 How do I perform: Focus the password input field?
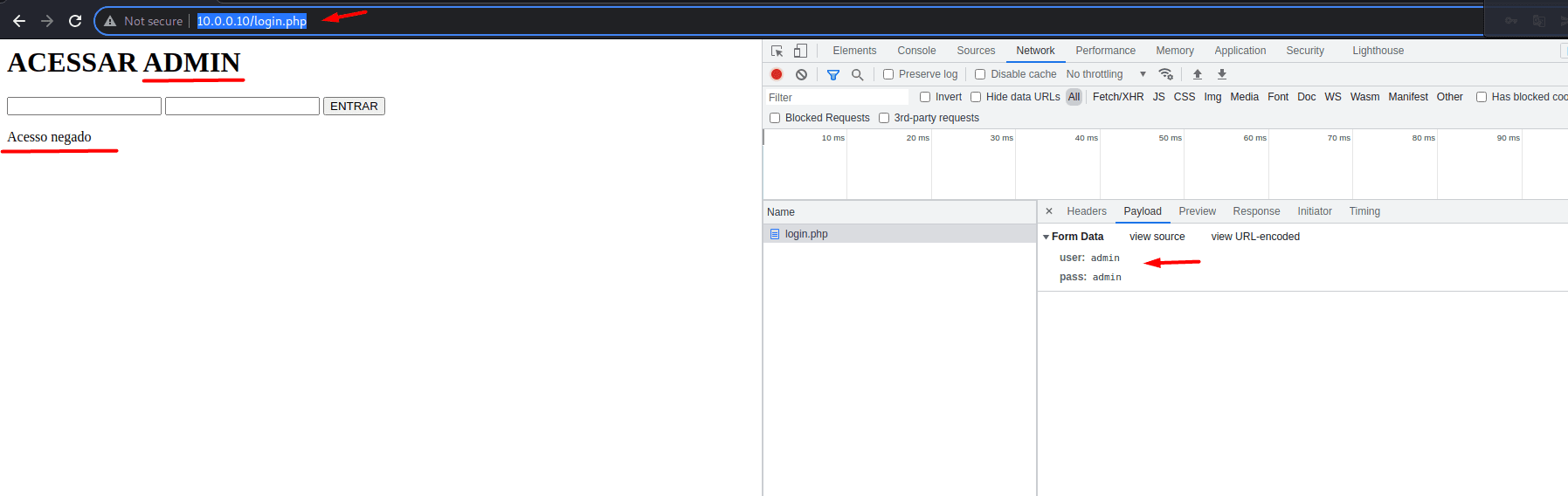242,106
